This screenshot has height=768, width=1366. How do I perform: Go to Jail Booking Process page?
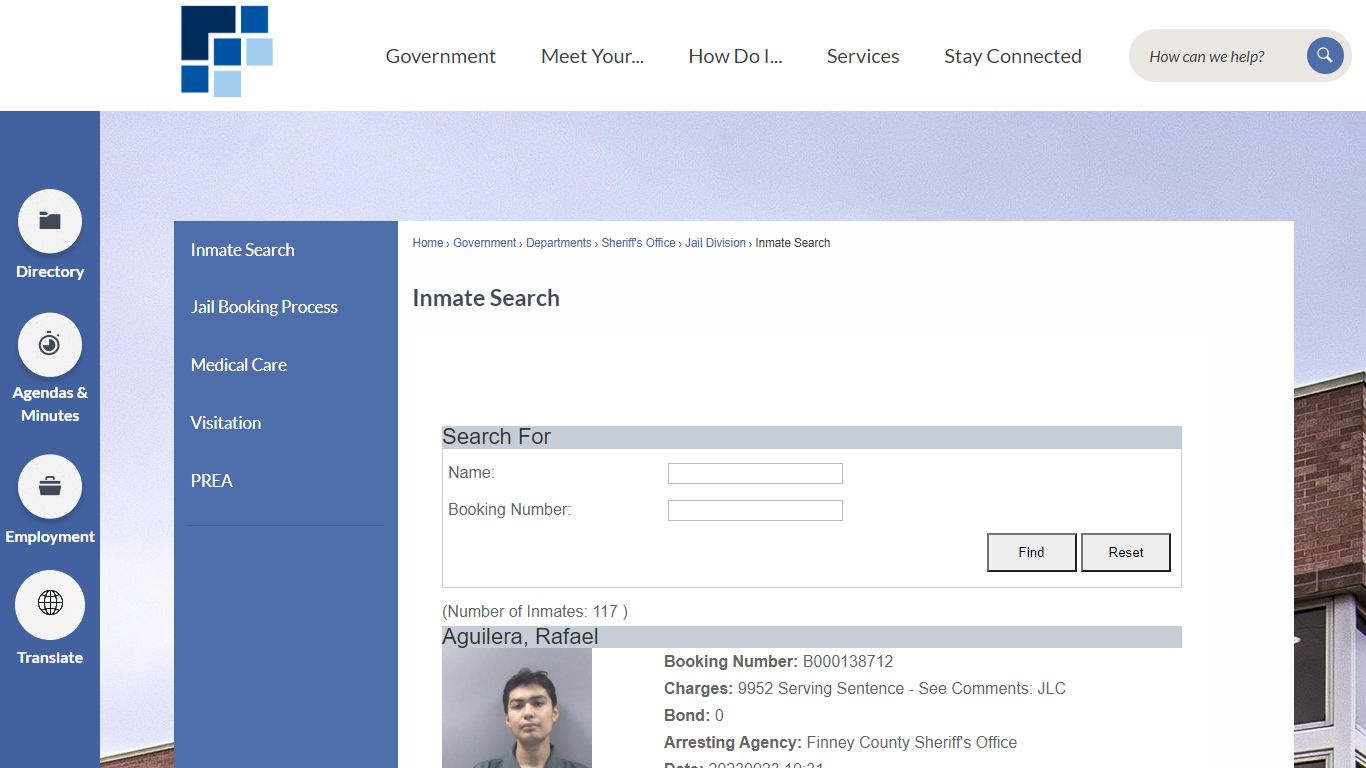(264, 307)
